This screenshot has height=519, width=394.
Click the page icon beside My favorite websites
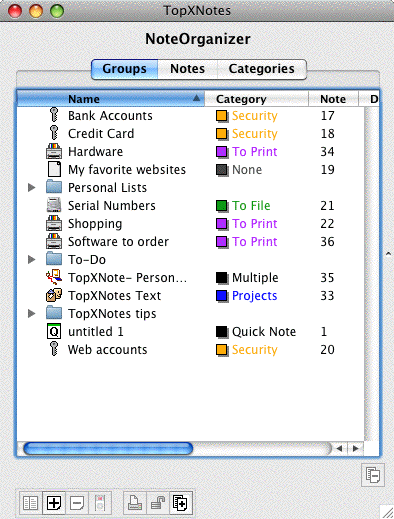[54, 169]
